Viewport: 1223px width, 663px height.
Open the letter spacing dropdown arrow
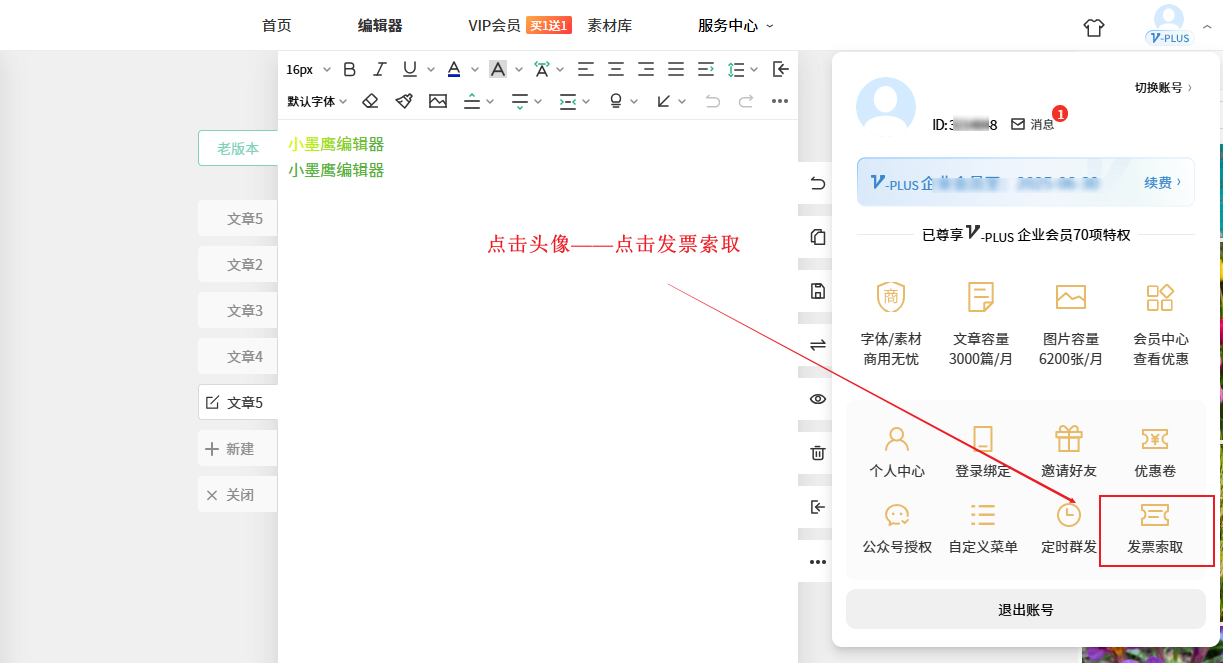point(560,70)
